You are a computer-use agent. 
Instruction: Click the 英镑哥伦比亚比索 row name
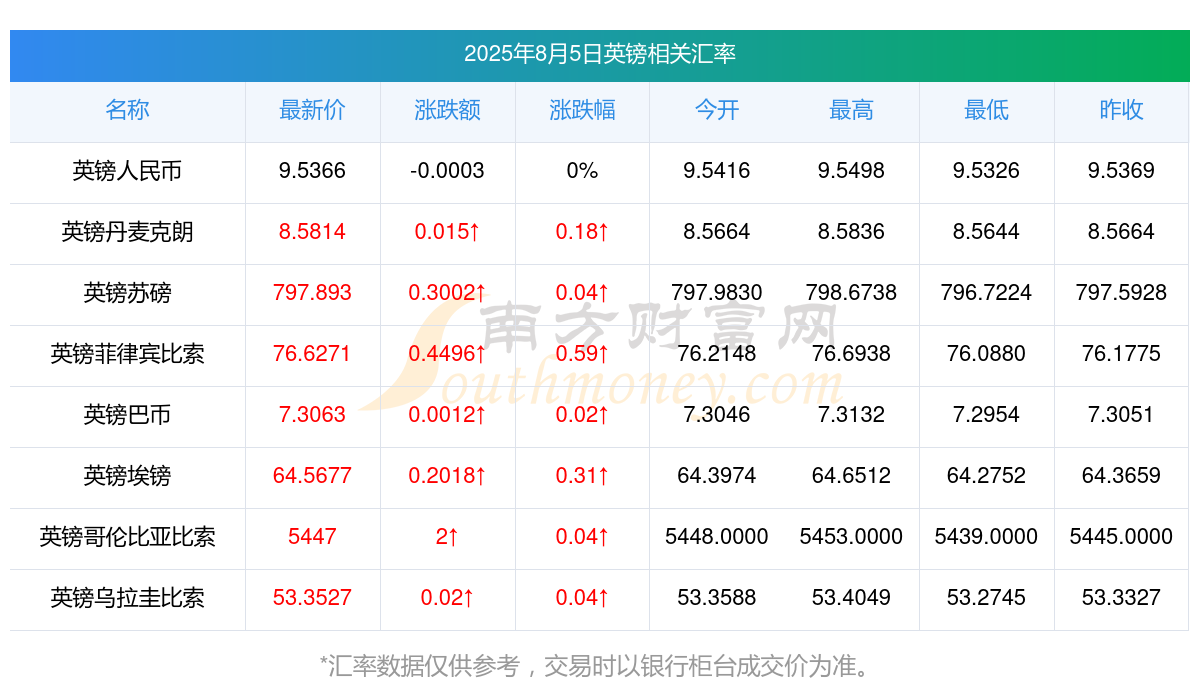pyautogui.click(x=127, y=537)
